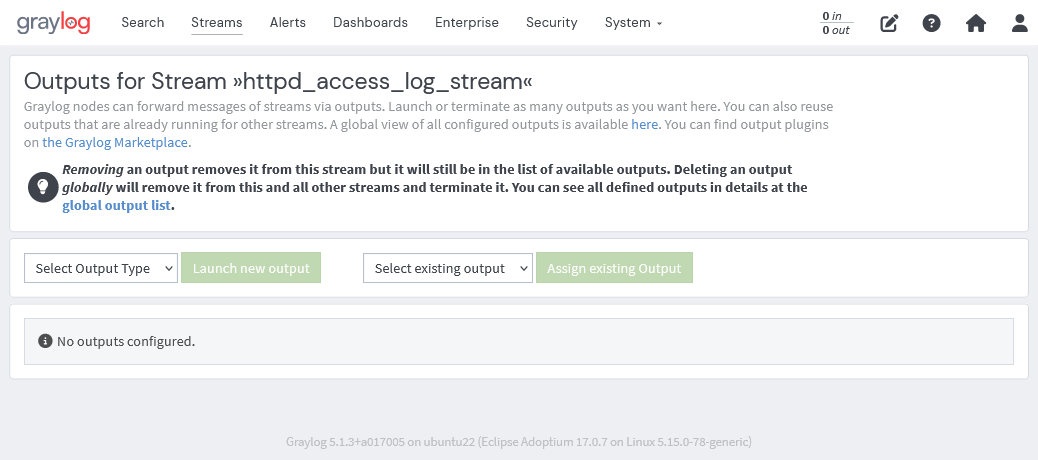Open the System menu dropdown
Screen dimensions: 1038x460
click(x=633, y=22)
